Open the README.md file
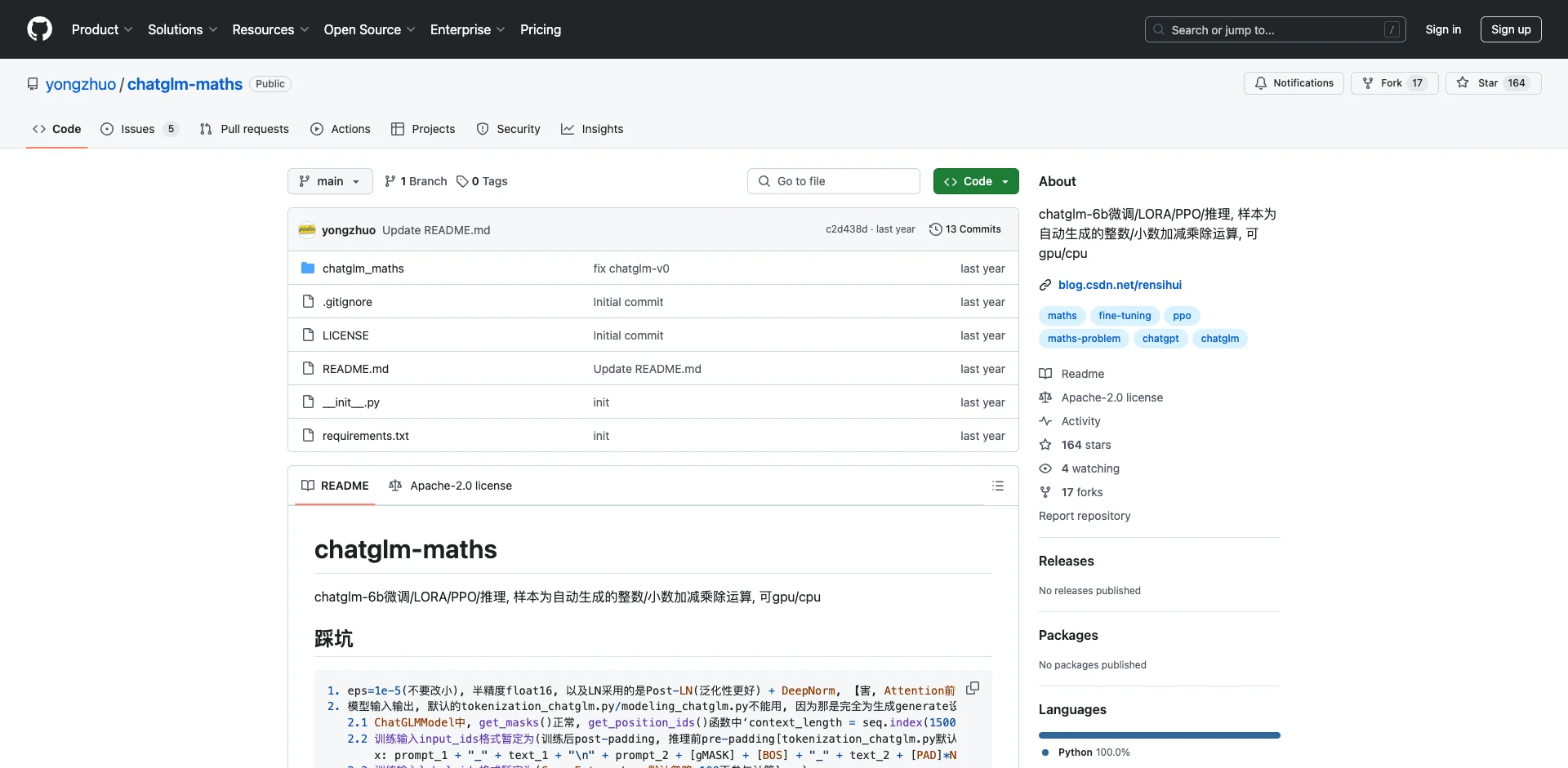1568x768 pixels. coord(355,369)
